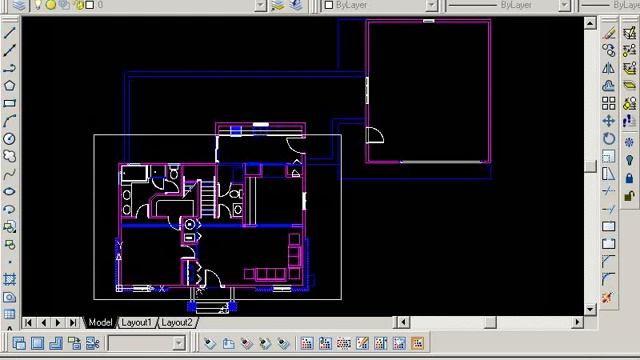Image resolution: width=640 pixels, height=360 pixels.
Task: Switch to the Model tab
Action: tap(100, 322)
